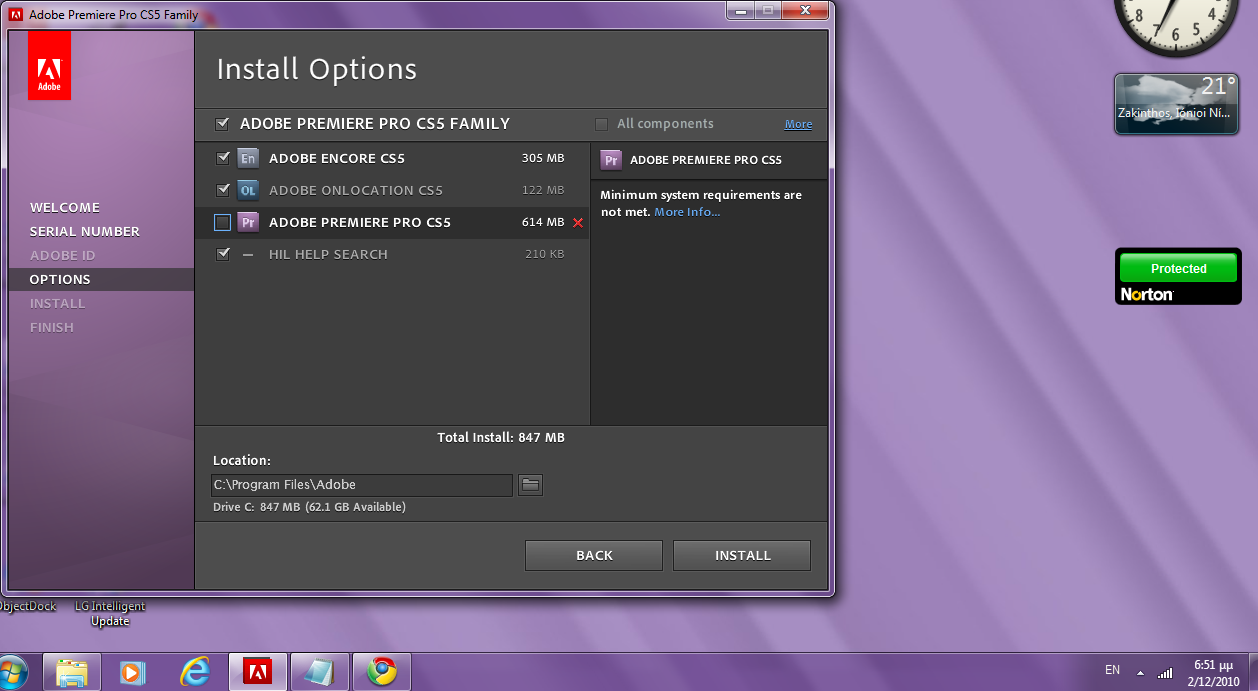Click the browse folder icon next to Location

[x=530, y=485]
